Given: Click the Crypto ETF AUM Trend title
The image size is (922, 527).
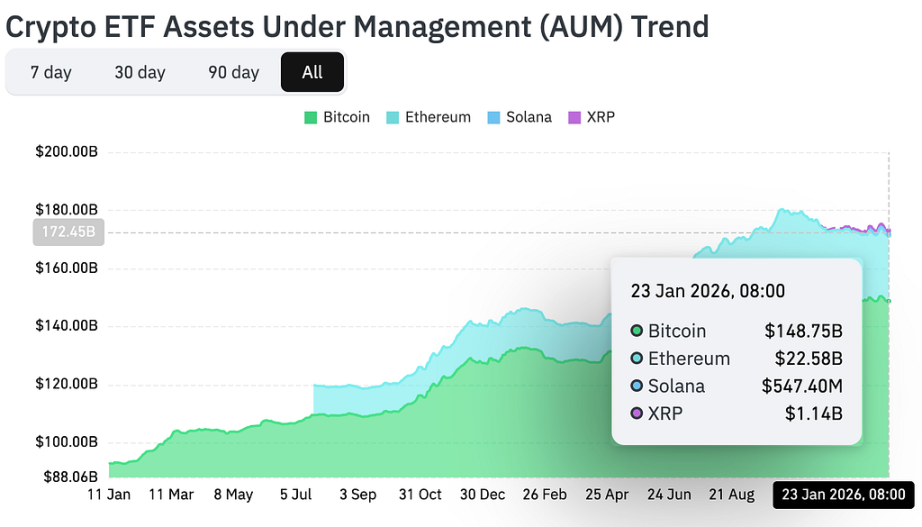Looking at the screenshot, I should pos(357,26).
